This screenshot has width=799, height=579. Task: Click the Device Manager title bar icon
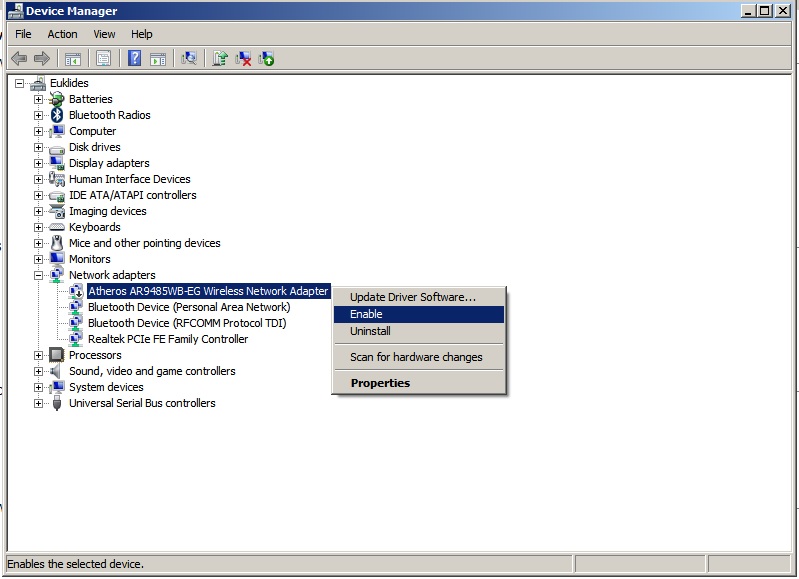click(x=15, y=11)
